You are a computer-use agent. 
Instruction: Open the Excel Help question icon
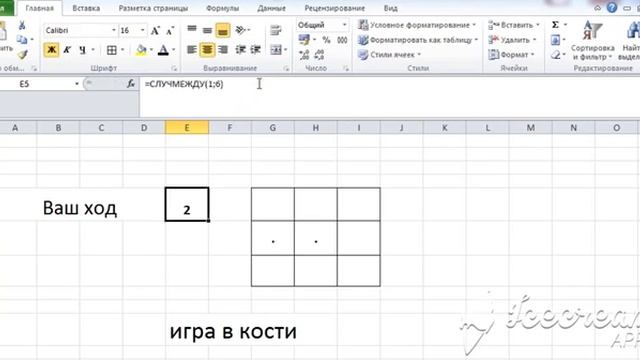pos(611,7)
